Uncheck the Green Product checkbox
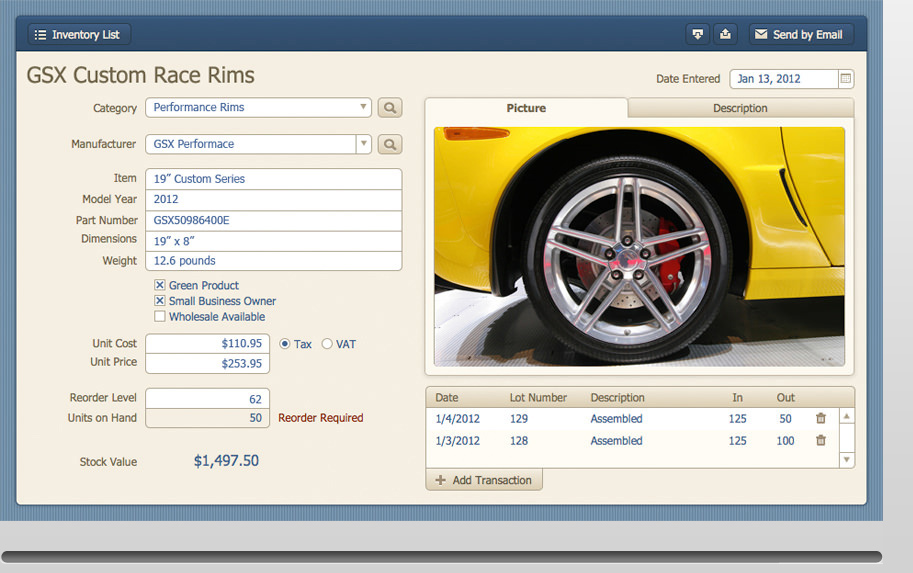The image size is (913, 573). coord(160,286)
